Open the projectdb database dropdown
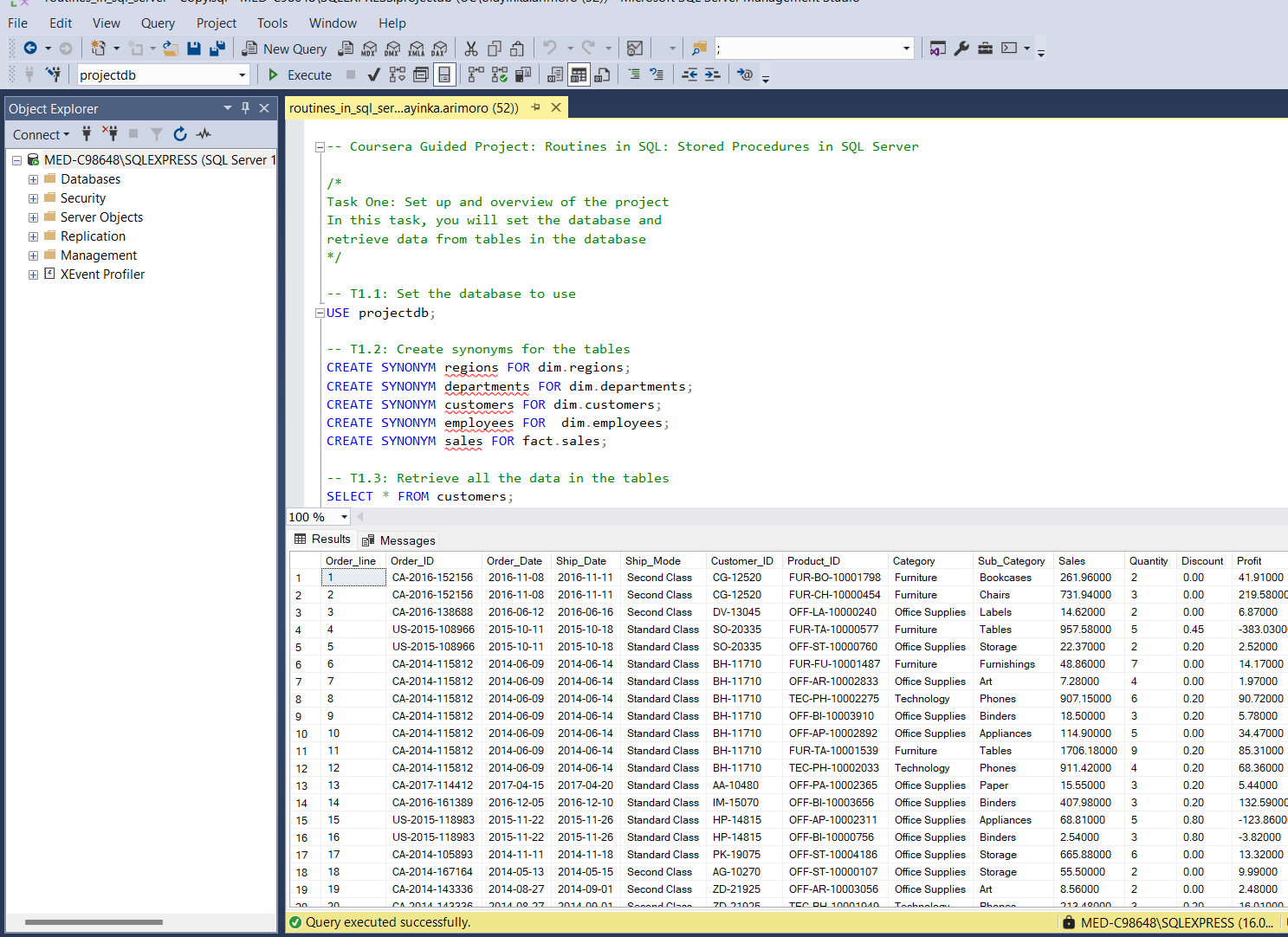 coord(243,75)
